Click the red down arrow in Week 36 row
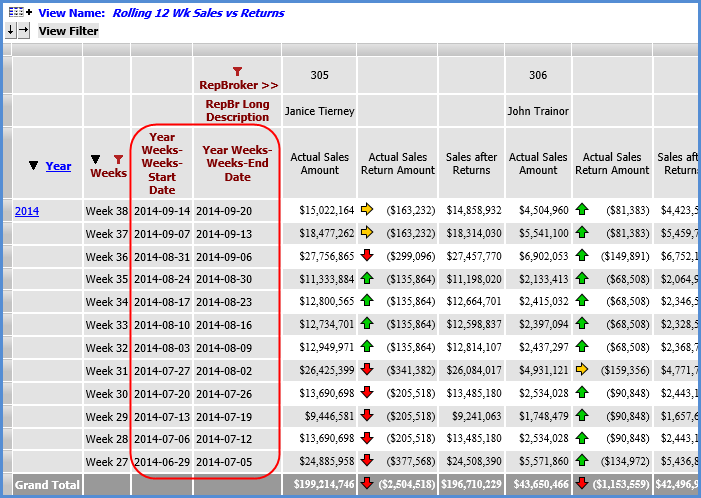Viewport: 701px width, 498px height. click(367, 257)
